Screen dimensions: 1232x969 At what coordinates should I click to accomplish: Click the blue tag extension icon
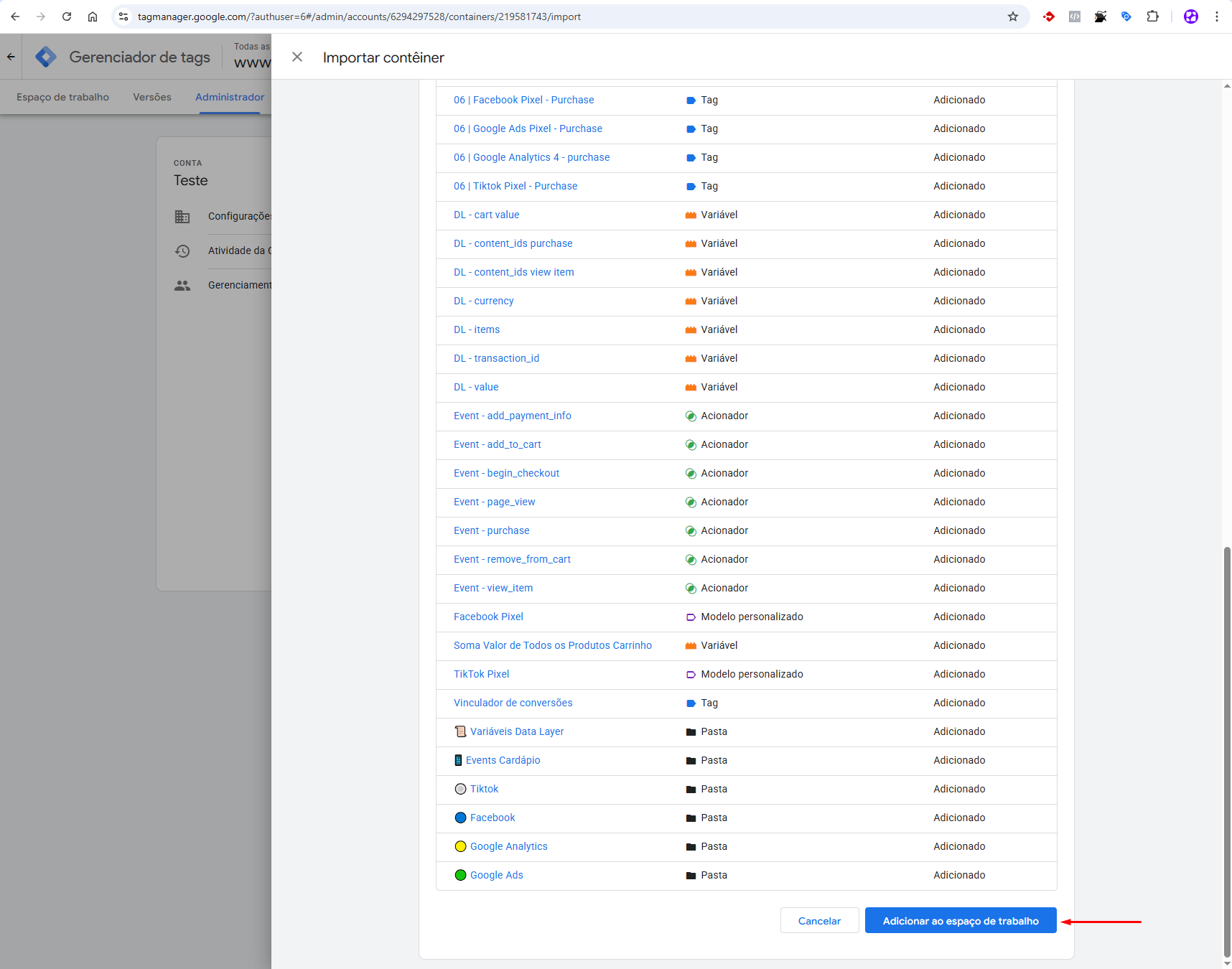click(x=1126, y=17)
